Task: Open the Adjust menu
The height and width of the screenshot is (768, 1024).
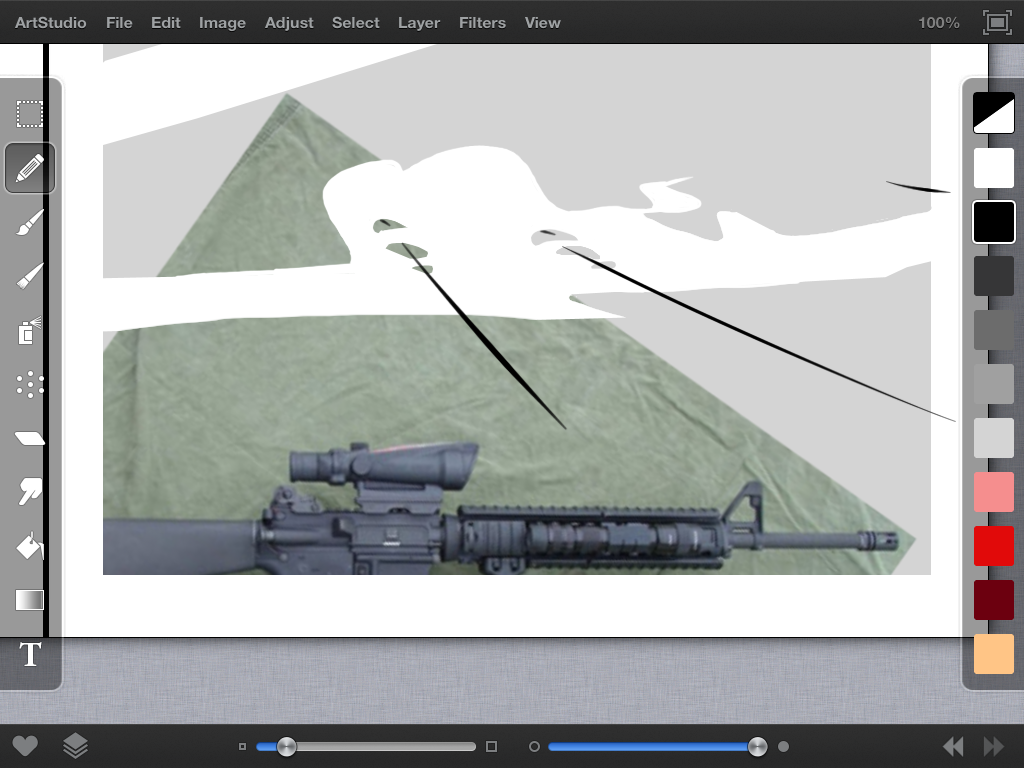Action: [289, 23]
